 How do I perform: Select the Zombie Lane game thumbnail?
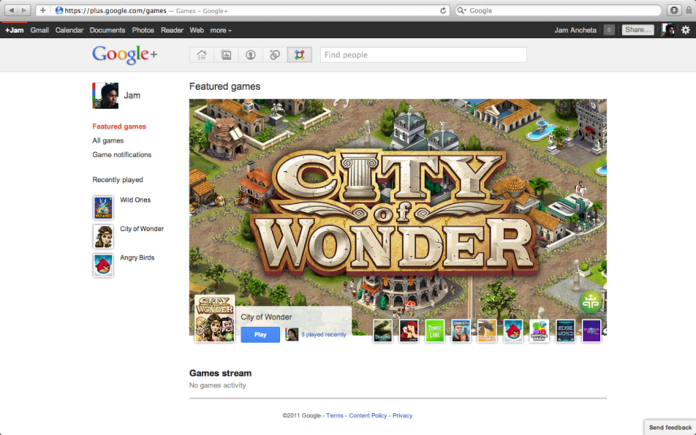point(435,331)
